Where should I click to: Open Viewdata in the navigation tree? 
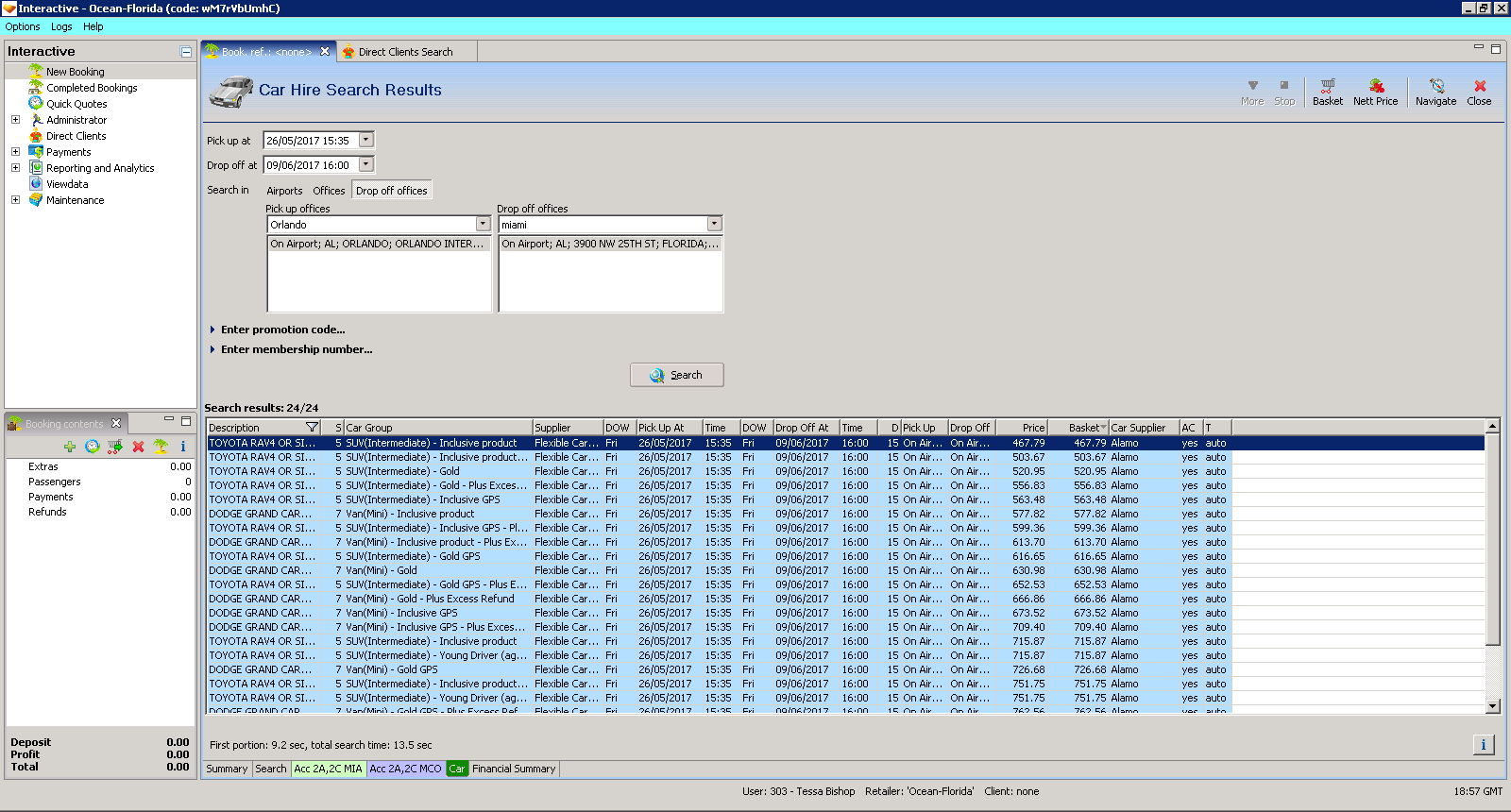[67, 184]
